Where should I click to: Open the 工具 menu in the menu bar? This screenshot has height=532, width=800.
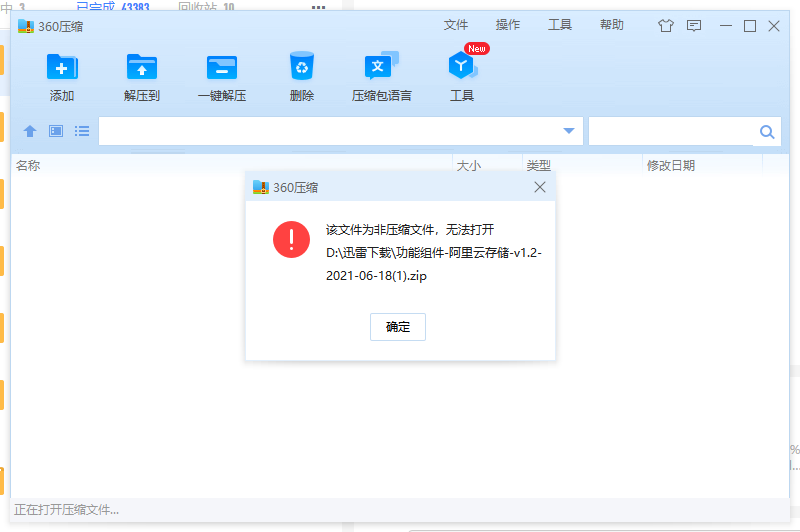tap(560, 25)
